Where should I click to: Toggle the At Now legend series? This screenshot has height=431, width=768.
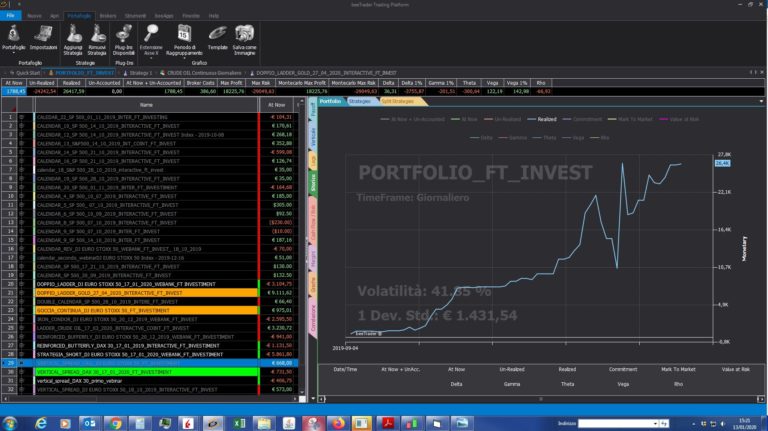(464, 119)
